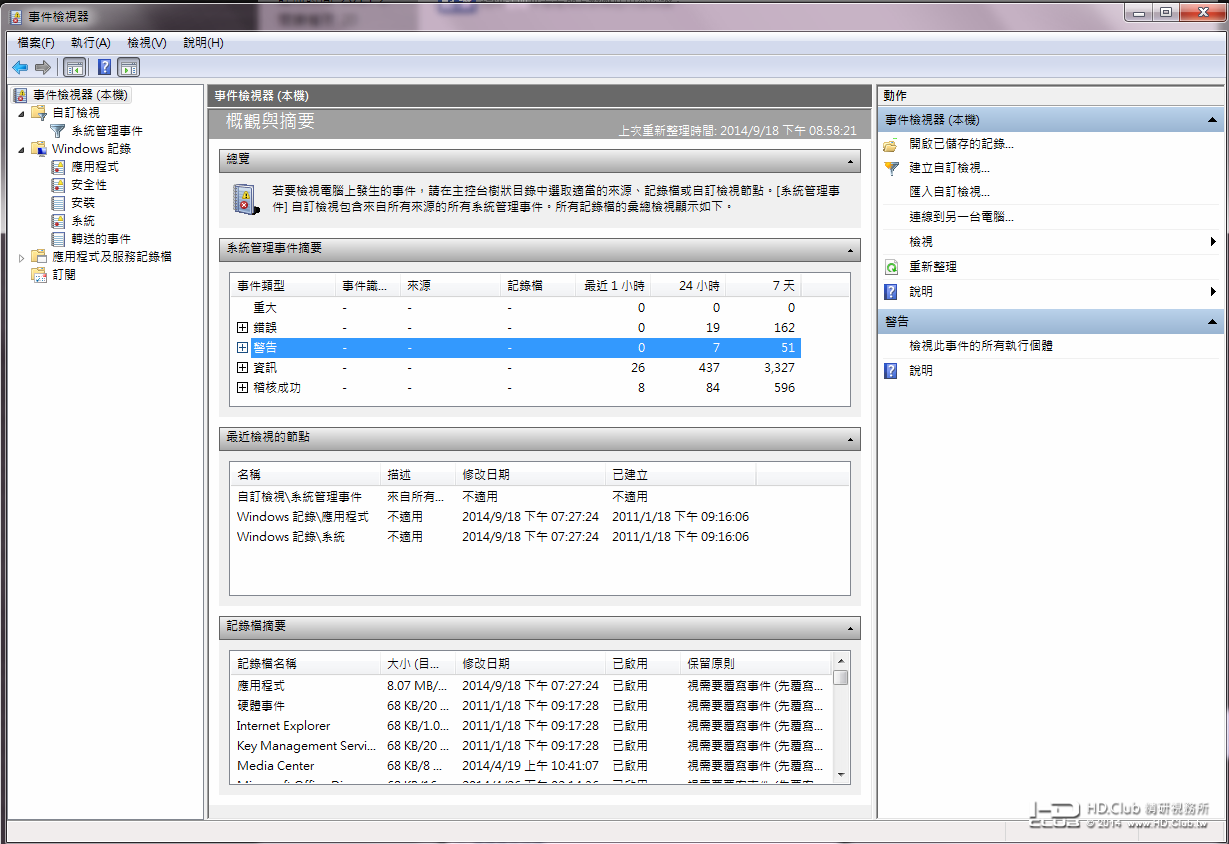Expand 警告 event type row
Viewport: 1229px width, 844px height.
[242, 348]
